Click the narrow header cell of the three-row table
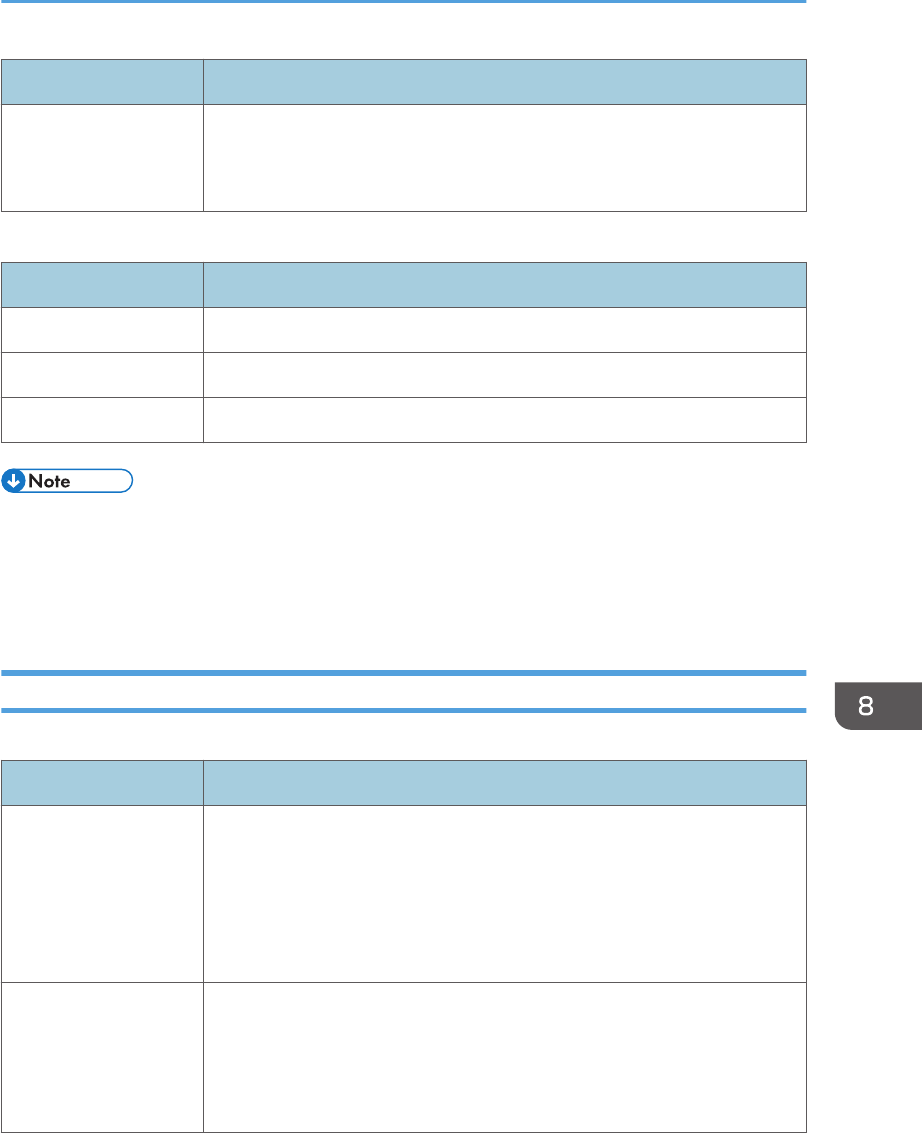 pyautogui.click(x=103, y=285)
